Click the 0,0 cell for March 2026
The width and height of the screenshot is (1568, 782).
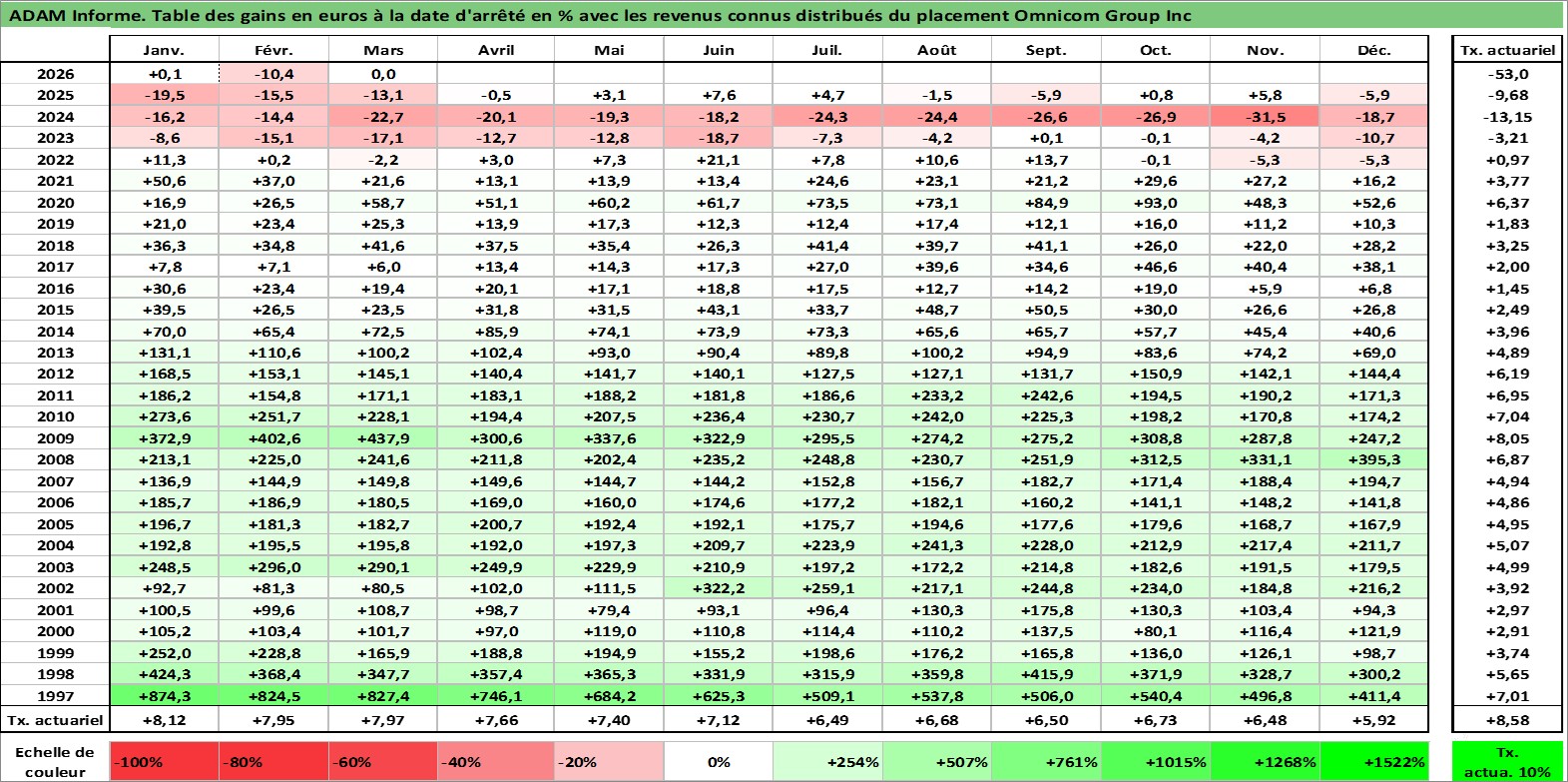[x=383, y=74]
